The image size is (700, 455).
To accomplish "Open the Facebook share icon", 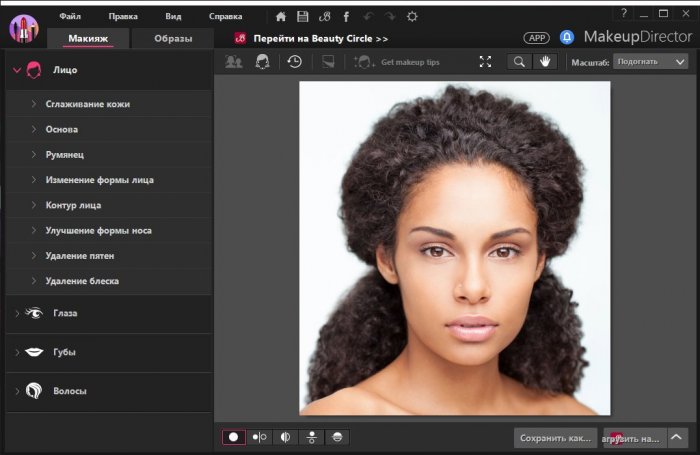I will click(x=345, y=16).
